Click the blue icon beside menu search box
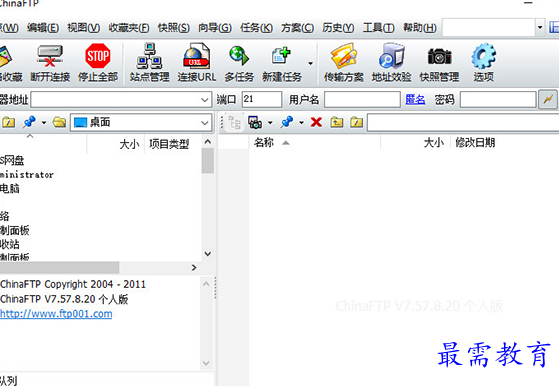 [554, 27]
